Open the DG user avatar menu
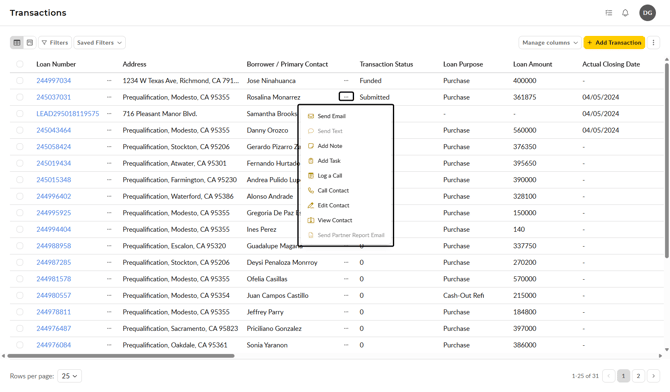 (x=647, y=13)
